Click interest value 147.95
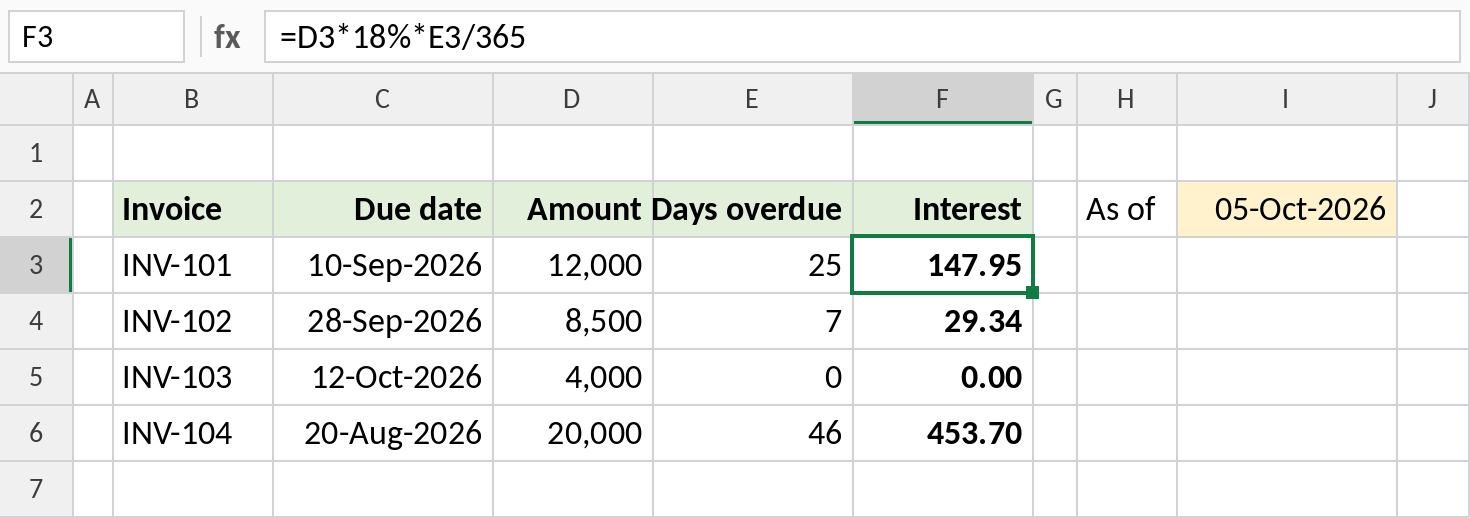This screenshot has width=1470, height=518. point(943,265)
